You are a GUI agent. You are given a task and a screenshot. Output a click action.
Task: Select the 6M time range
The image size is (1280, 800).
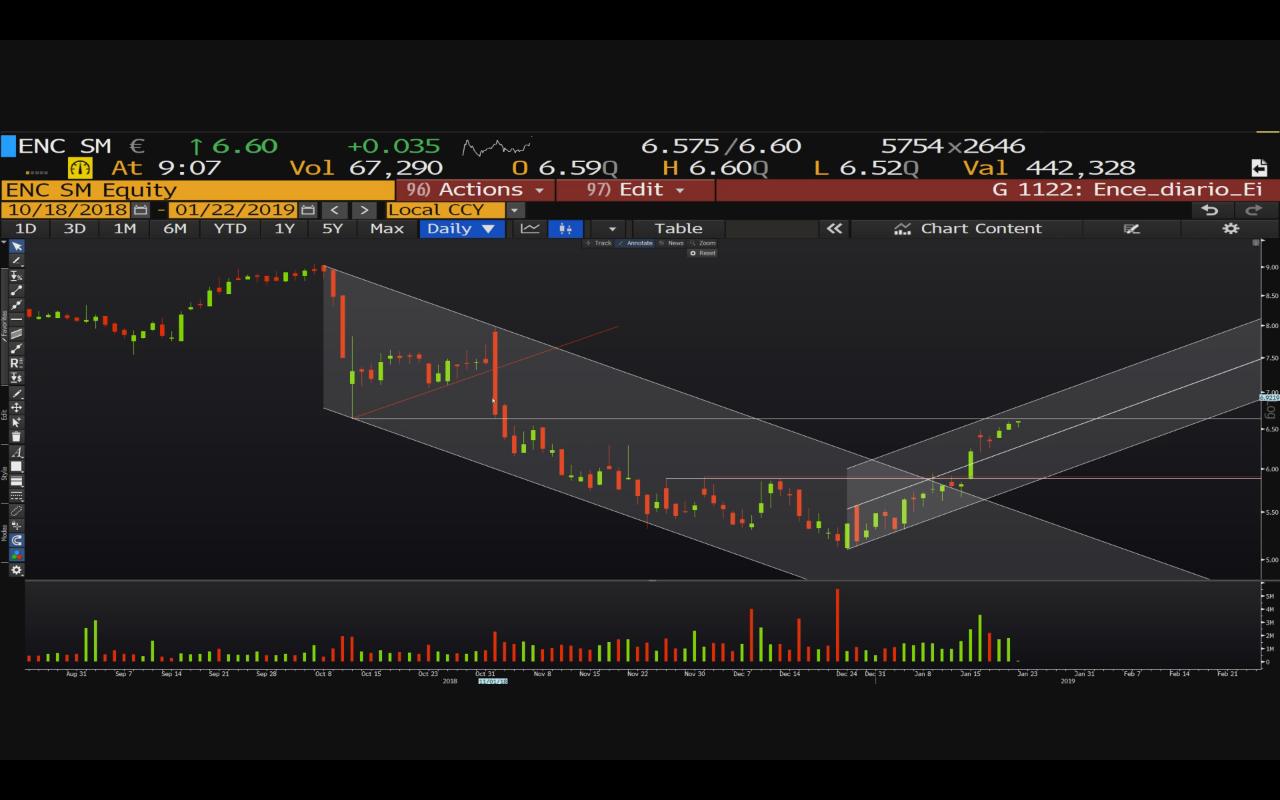click(x=175, y=229)
